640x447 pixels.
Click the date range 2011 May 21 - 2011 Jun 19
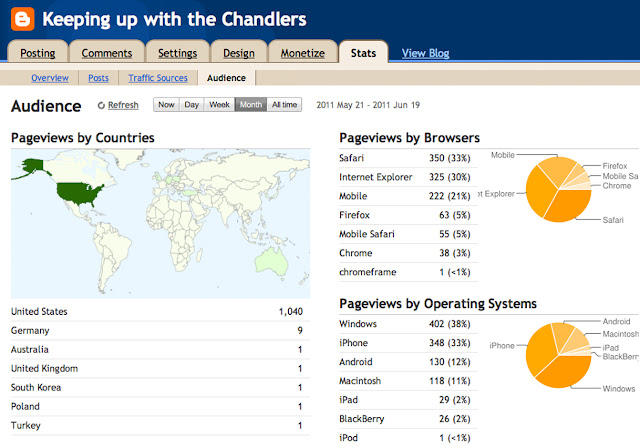pos(368,105)
